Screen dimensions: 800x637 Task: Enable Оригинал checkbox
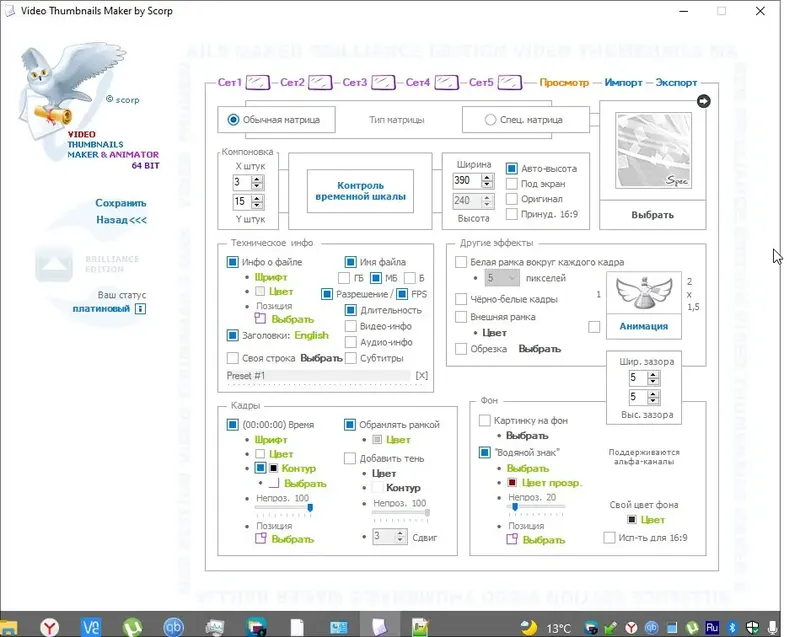511,198
